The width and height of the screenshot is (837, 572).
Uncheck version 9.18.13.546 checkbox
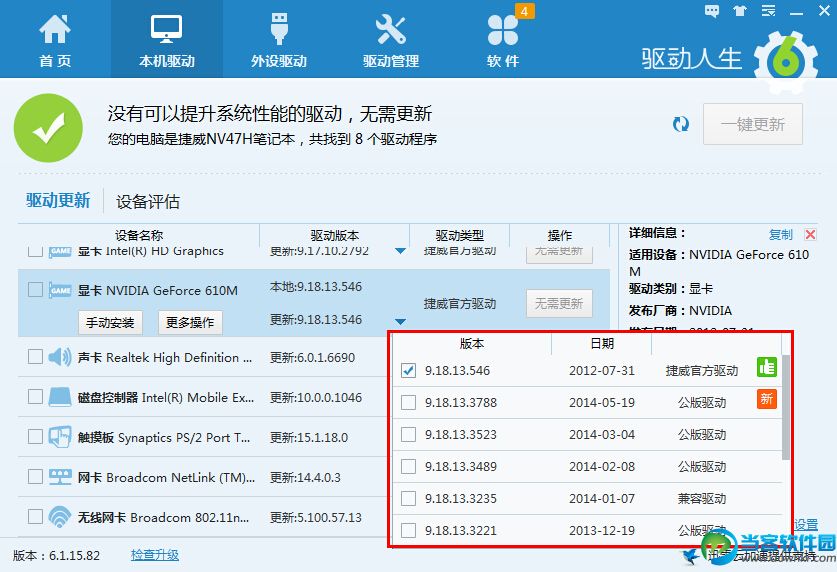click(x=408, y=370)
